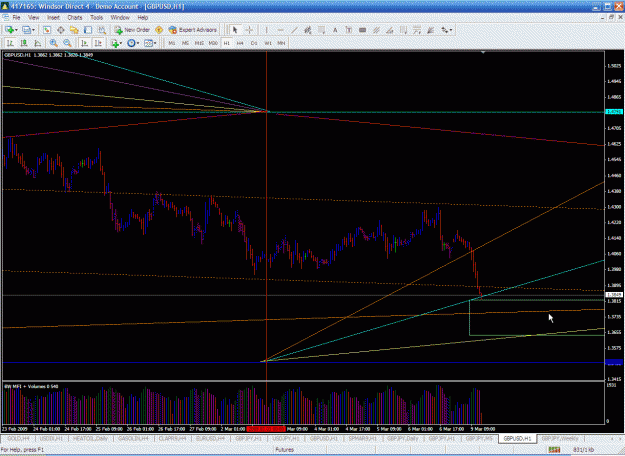The image size is (625, 456).
Task: Select the vertical line drawing tool
Action: tap(266, 30)
